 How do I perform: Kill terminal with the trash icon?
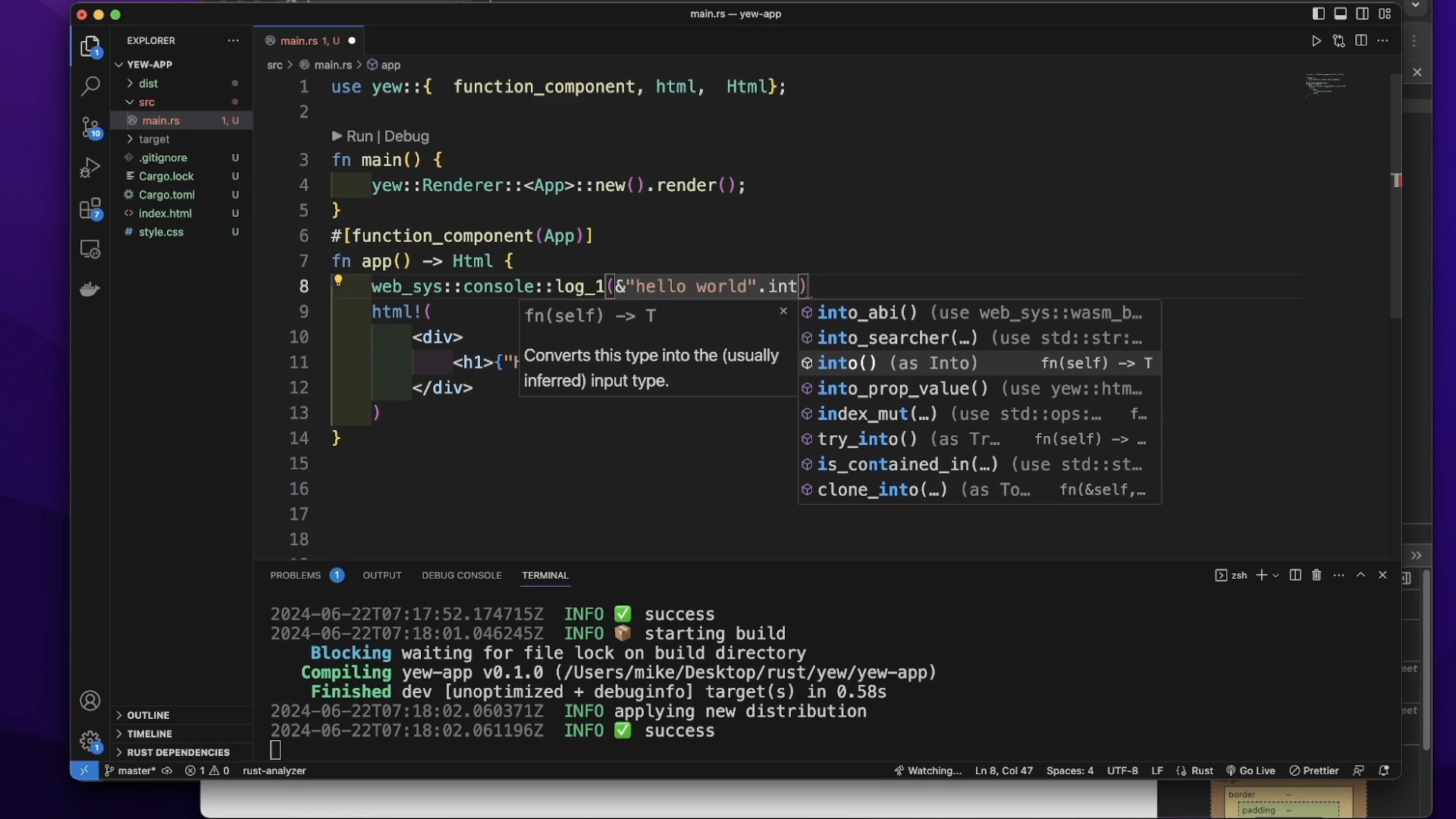point(1316,576)
